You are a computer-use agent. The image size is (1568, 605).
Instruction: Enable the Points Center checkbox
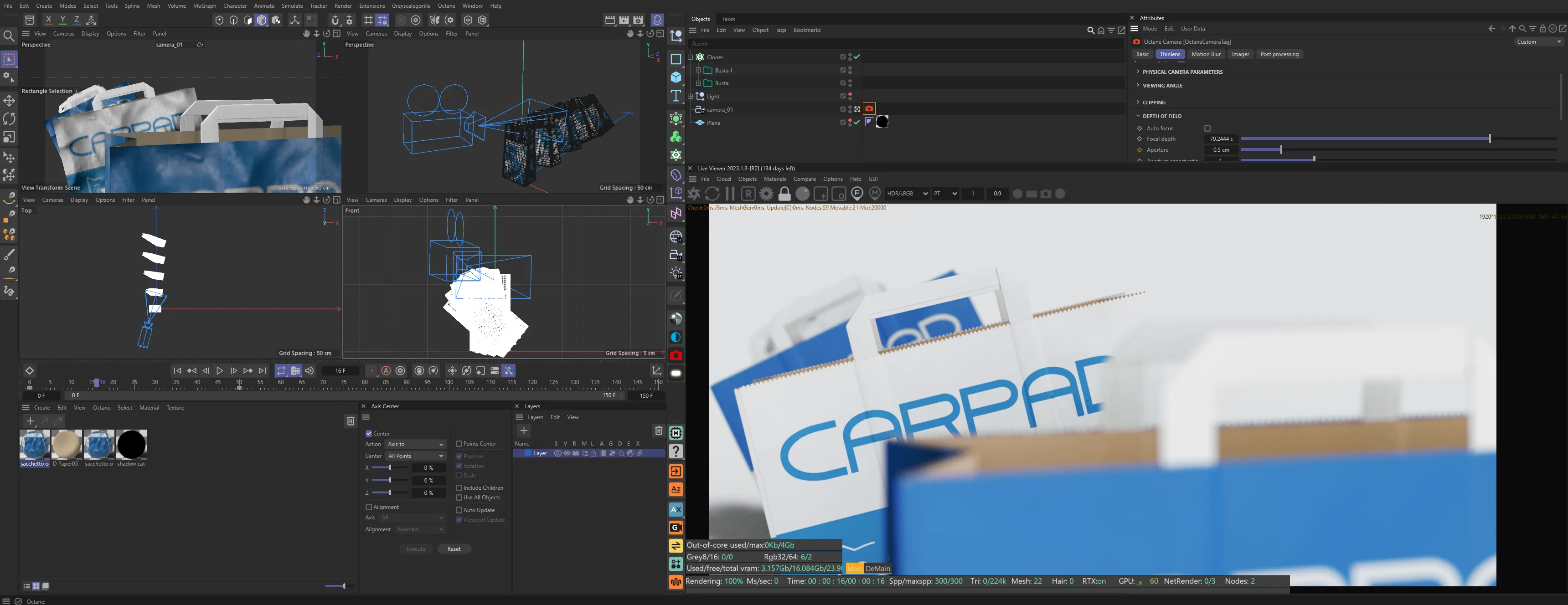(459, 444)
